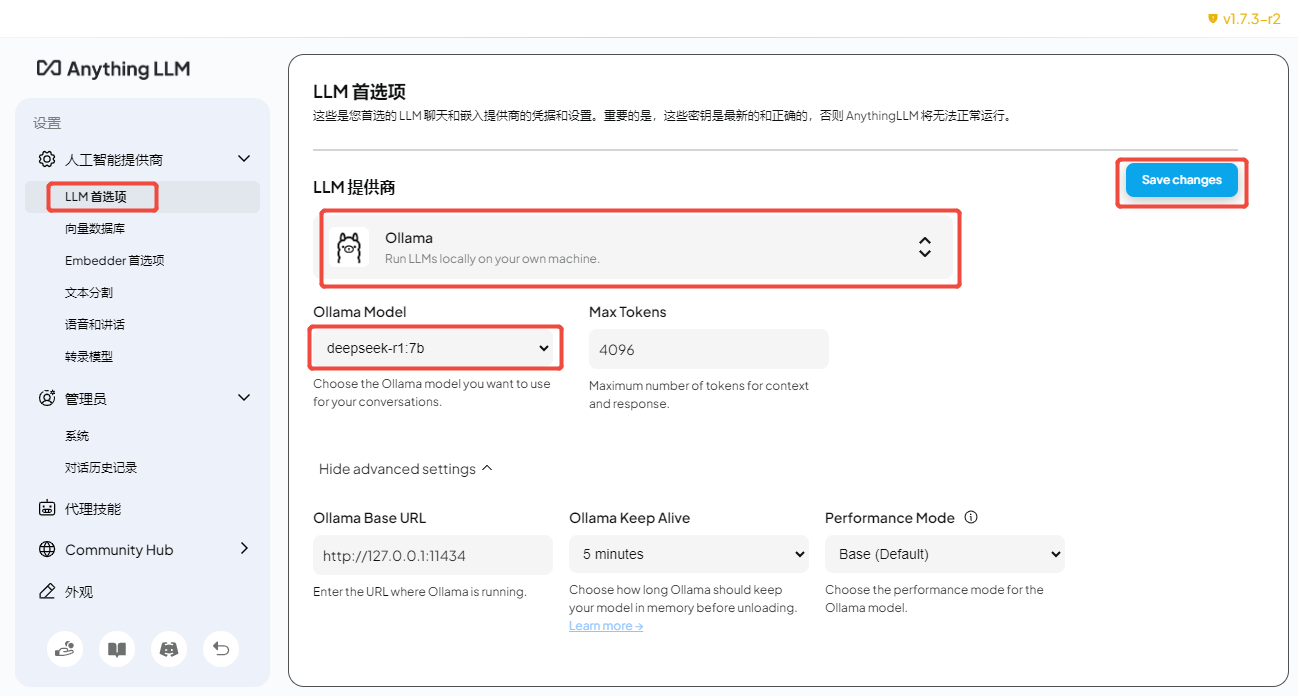This screenshot has height=696, width=1298.
Task: Click the Ollama llama logo icon
Action: point(349,247)
